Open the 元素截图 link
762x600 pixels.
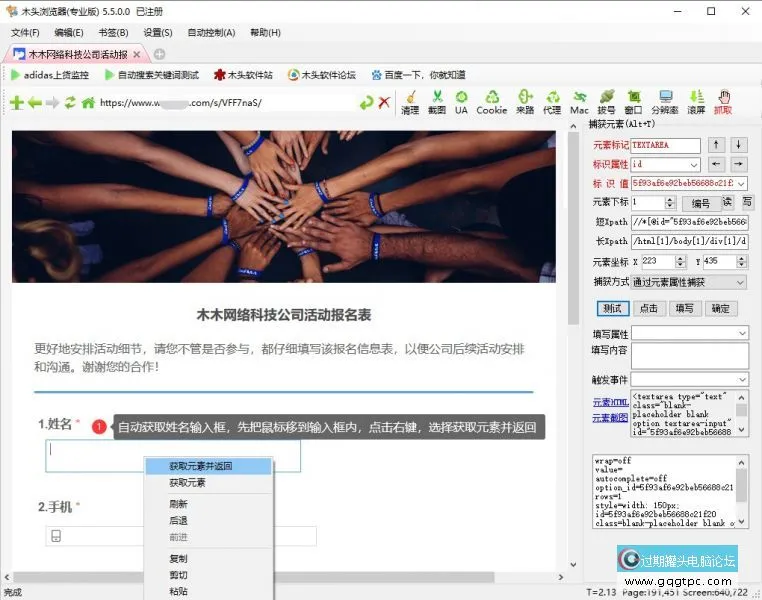(610, 418)
